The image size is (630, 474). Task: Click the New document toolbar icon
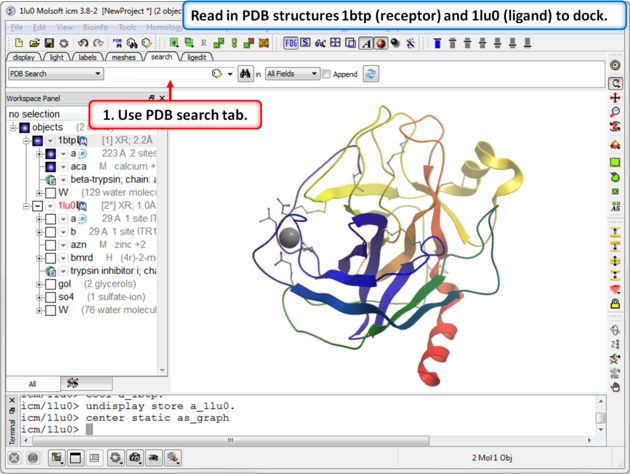pyautogui.click(x=18, y=43)
